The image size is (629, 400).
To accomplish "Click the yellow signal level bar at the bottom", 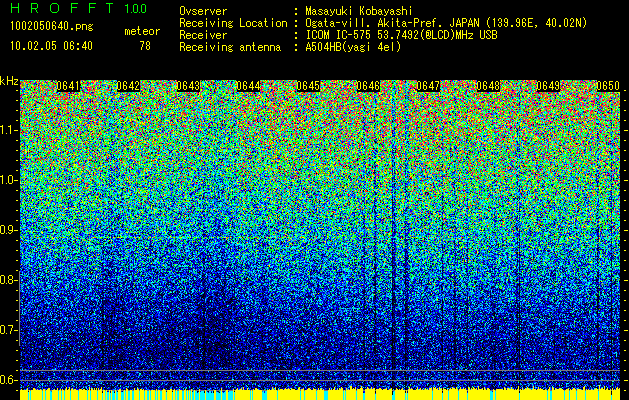I will pyautogui.click(x=320, y=394).
